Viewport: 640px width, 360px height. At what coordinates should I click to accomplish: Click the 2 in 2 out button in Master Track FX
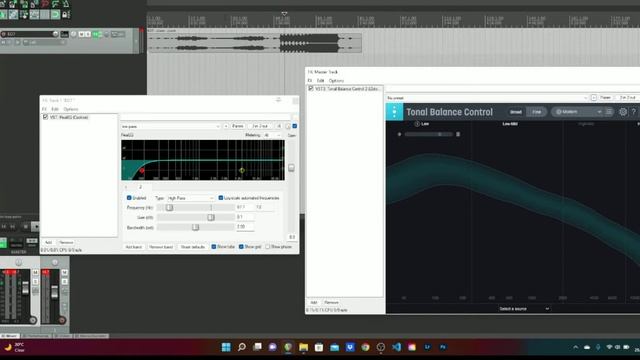(x=627, y=98)
